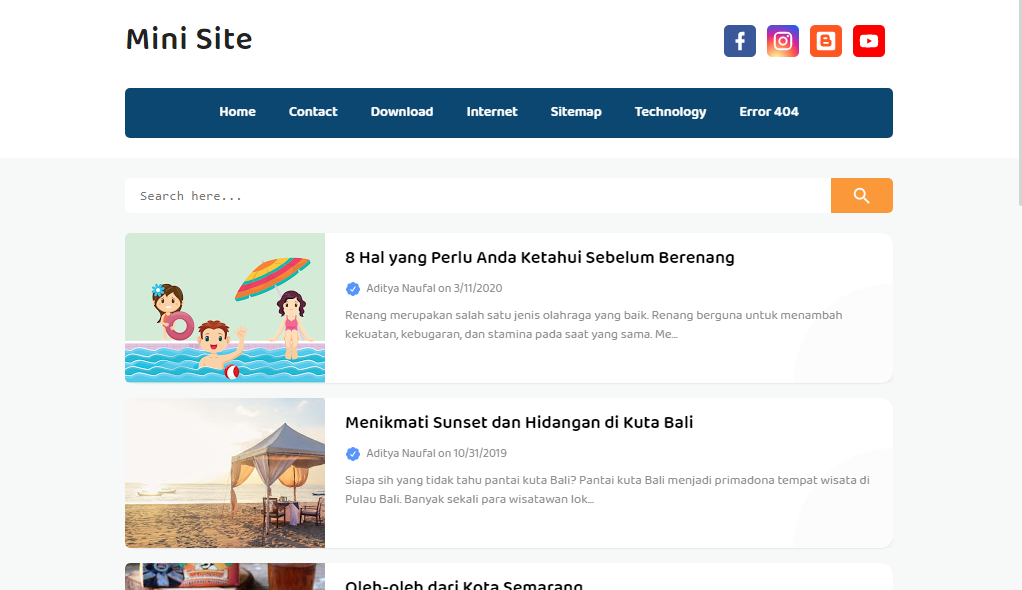Viewport: 1022px width, 590px height.
Task: Click verified badge beside the 3/11/2020 post author
Action: click(x=353, y=289)
